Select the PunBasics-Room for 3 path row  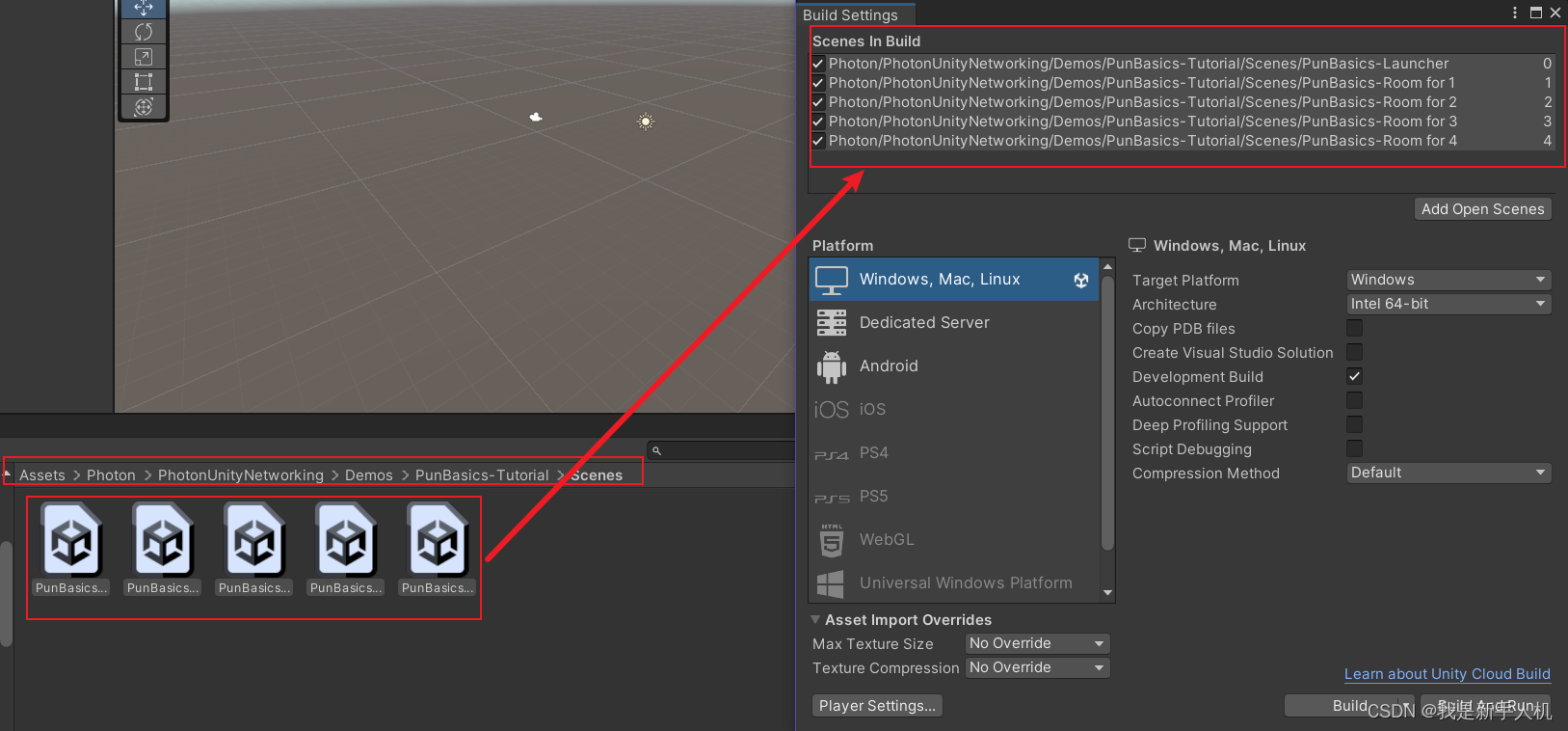point(1183,122)
